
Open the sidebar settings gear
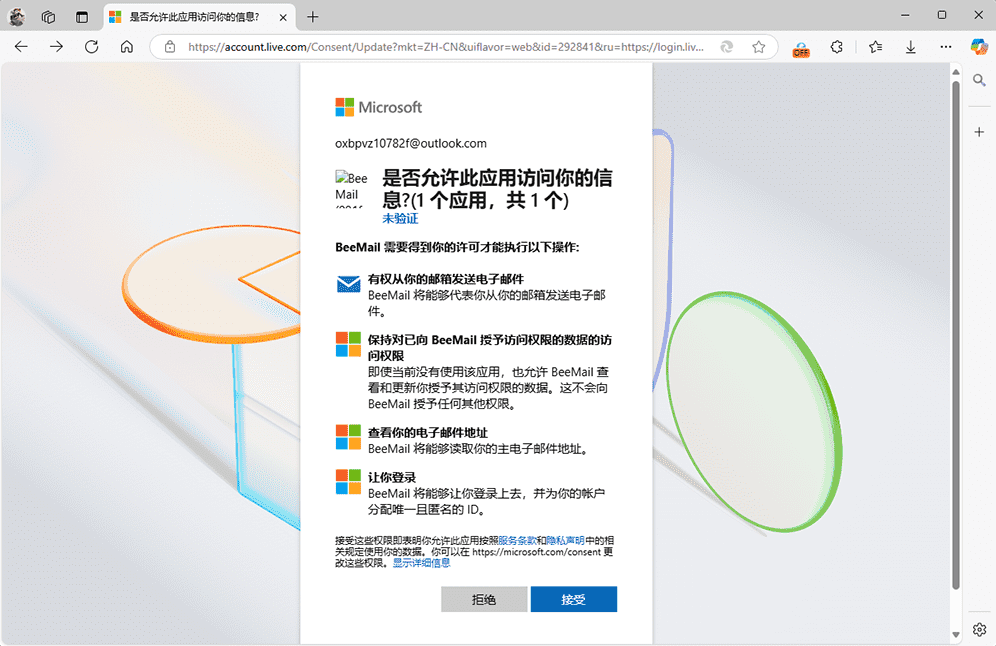[x=979, y=629]
